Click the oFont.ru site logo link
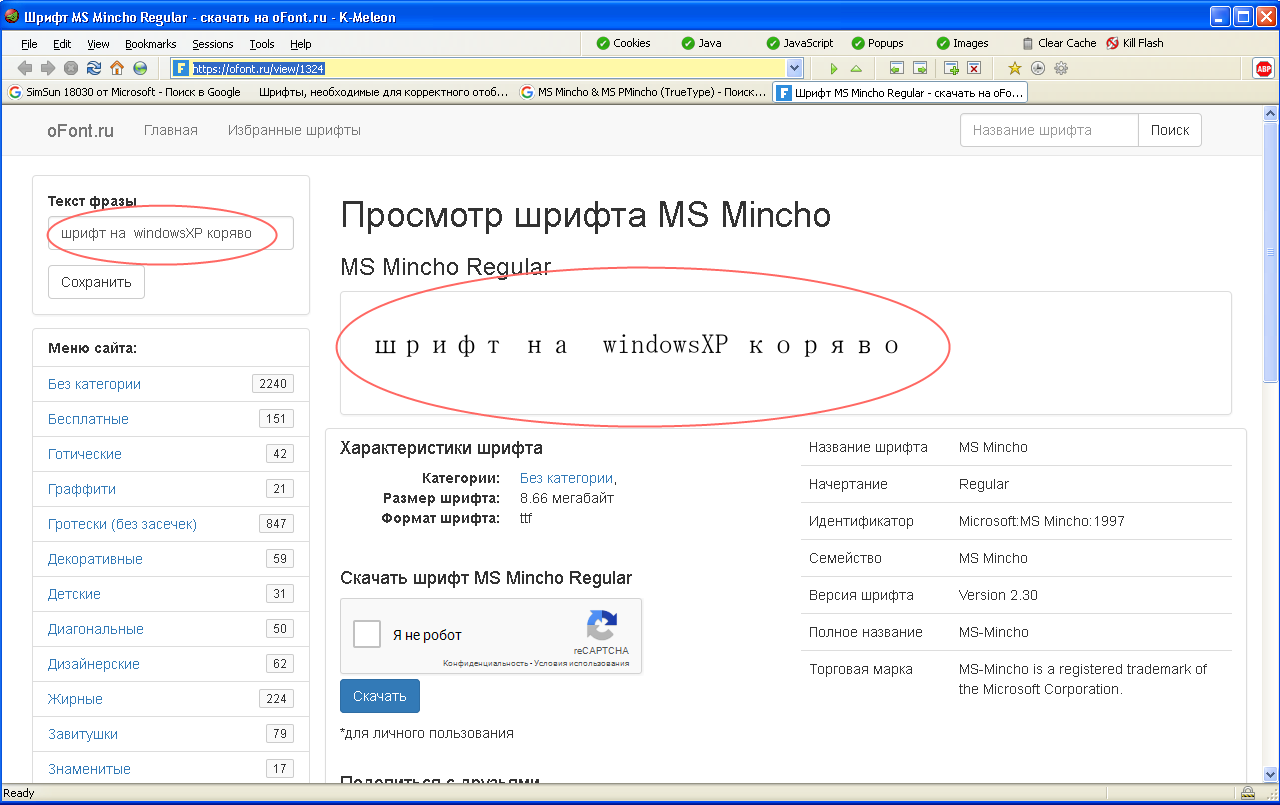Viewport: 1280px width, 805px height. click(x=80, y=131)
